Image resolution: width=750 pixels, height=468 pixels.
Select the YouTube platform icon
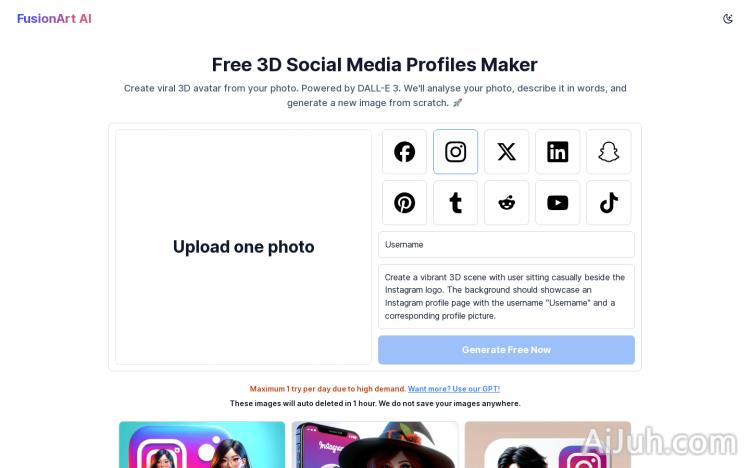(x=558, y=203)
